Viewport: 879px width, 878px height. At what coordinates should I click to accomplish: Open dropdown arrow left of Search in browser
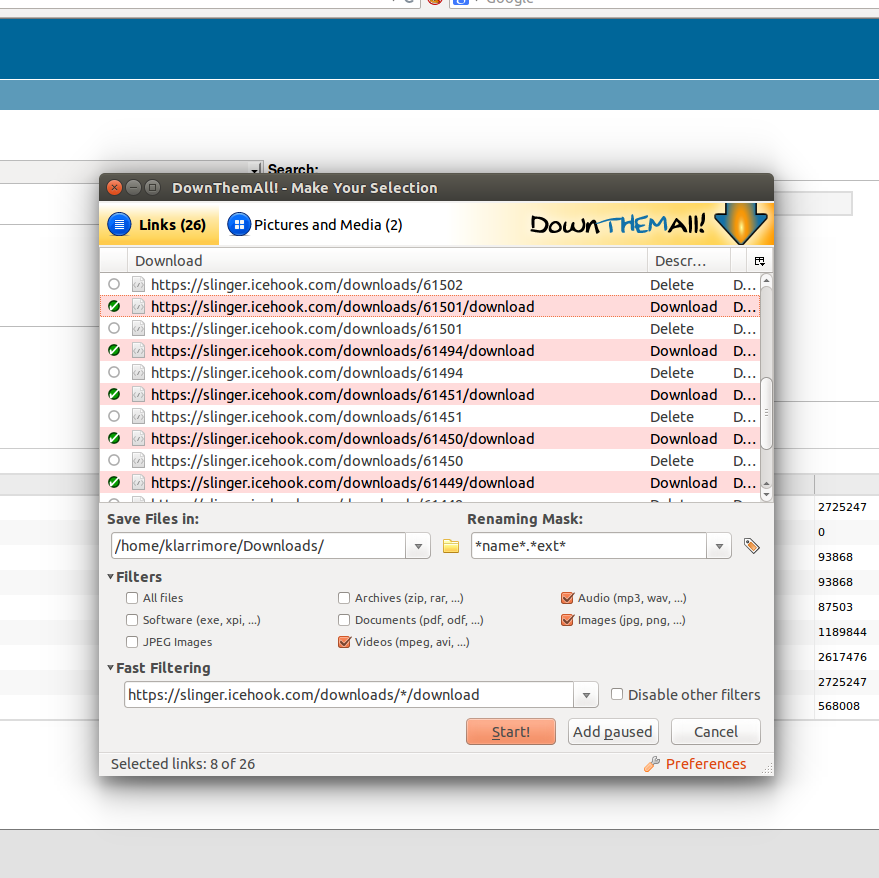255,169
